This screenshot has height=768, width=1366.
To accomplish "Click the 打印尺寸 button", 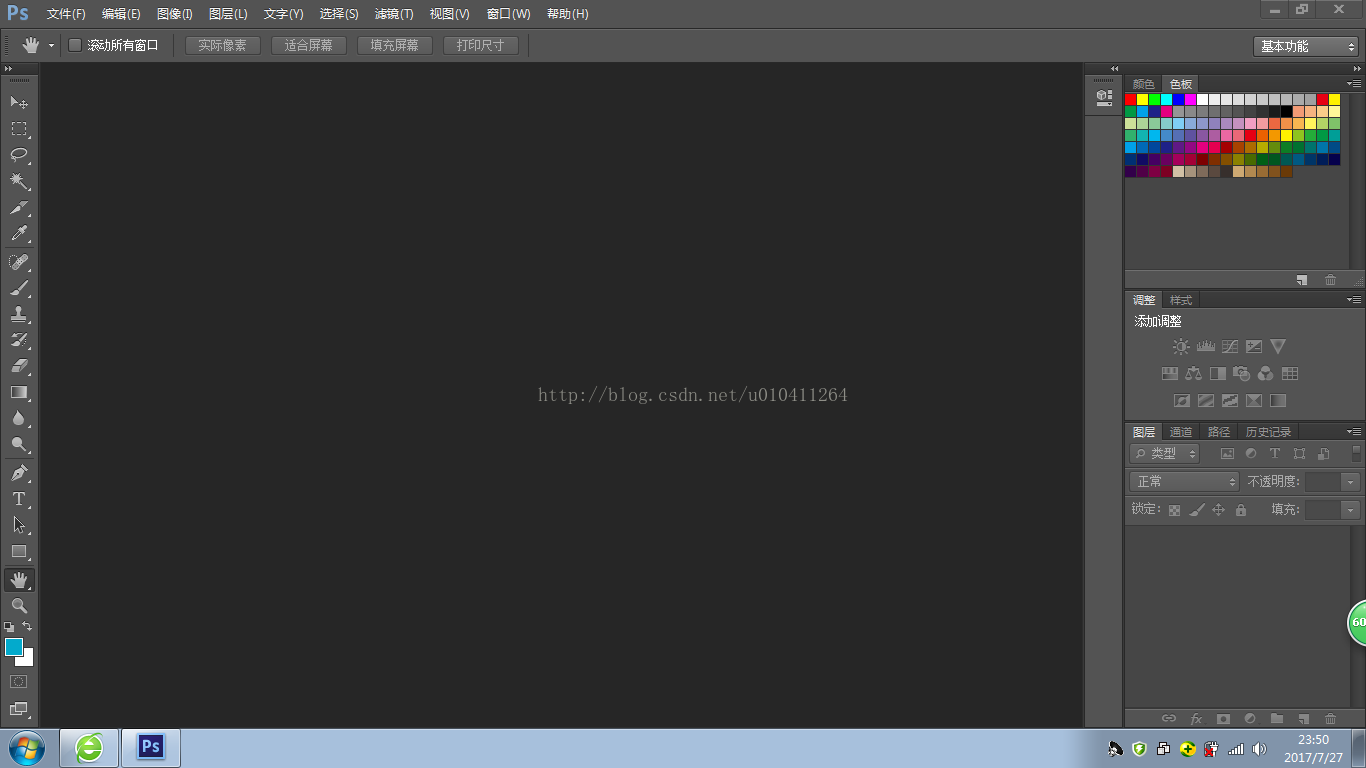I will click(480, 46).
